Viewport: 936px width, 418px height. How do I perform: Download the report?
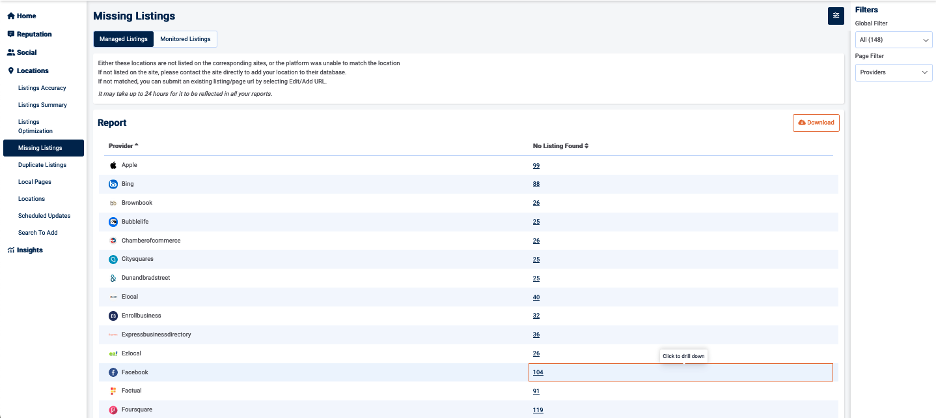tap(816, 122)
